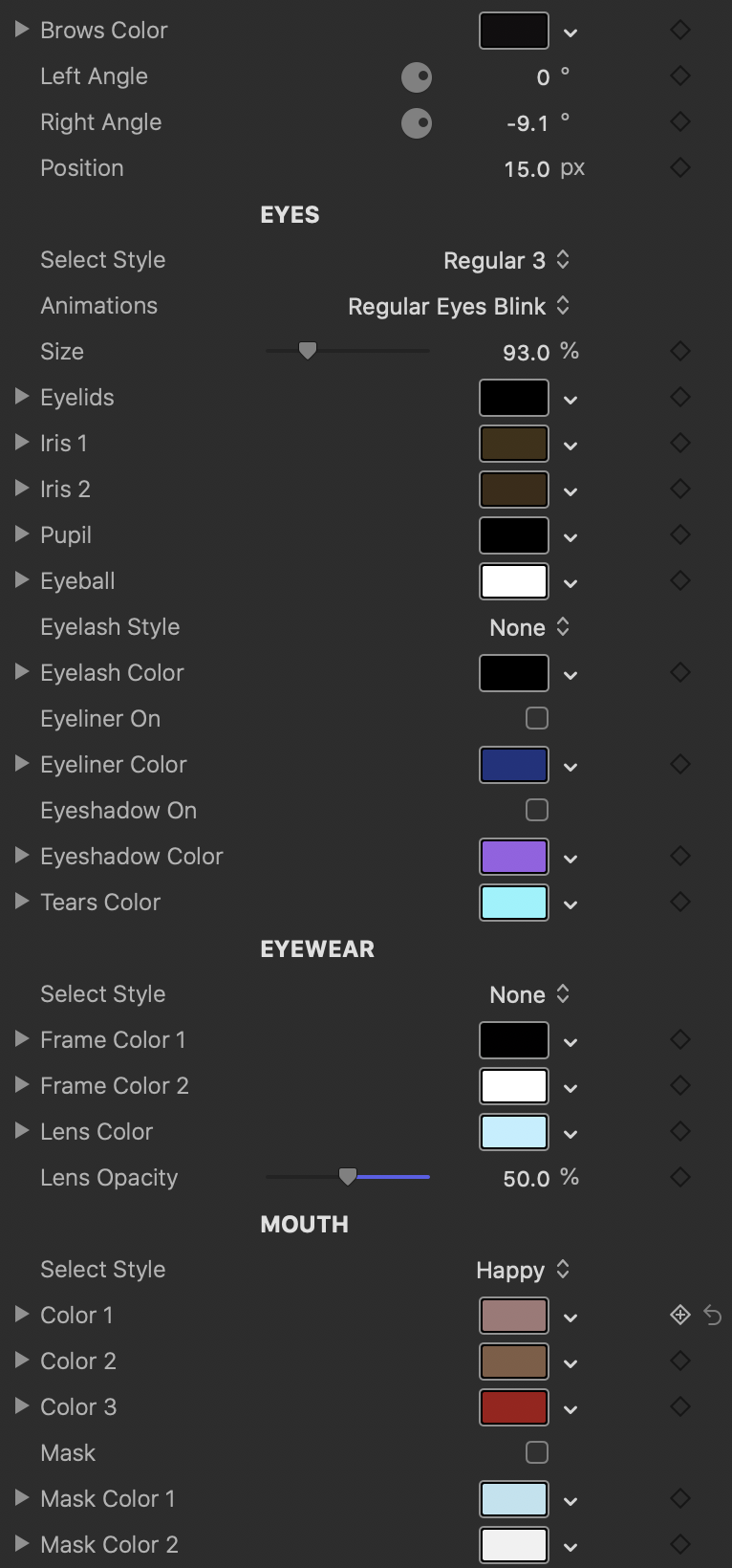The height and width of the screenshot is (1568, 732).
Task: Open the Eyelash Style None popup
Action: (529, 627)
